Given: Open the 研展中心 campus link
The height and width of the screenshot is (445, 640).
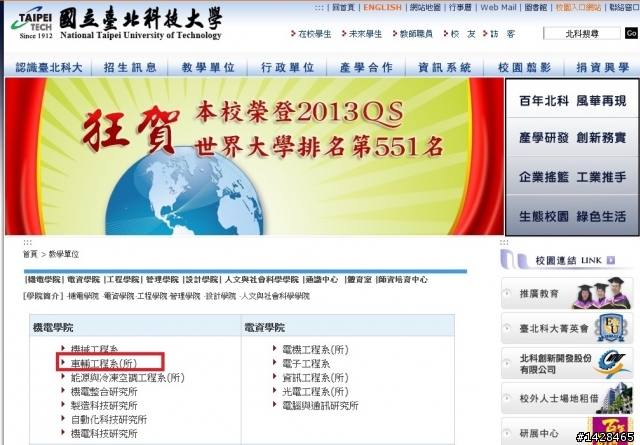Looking at the screenshot, I should (567, 431).
